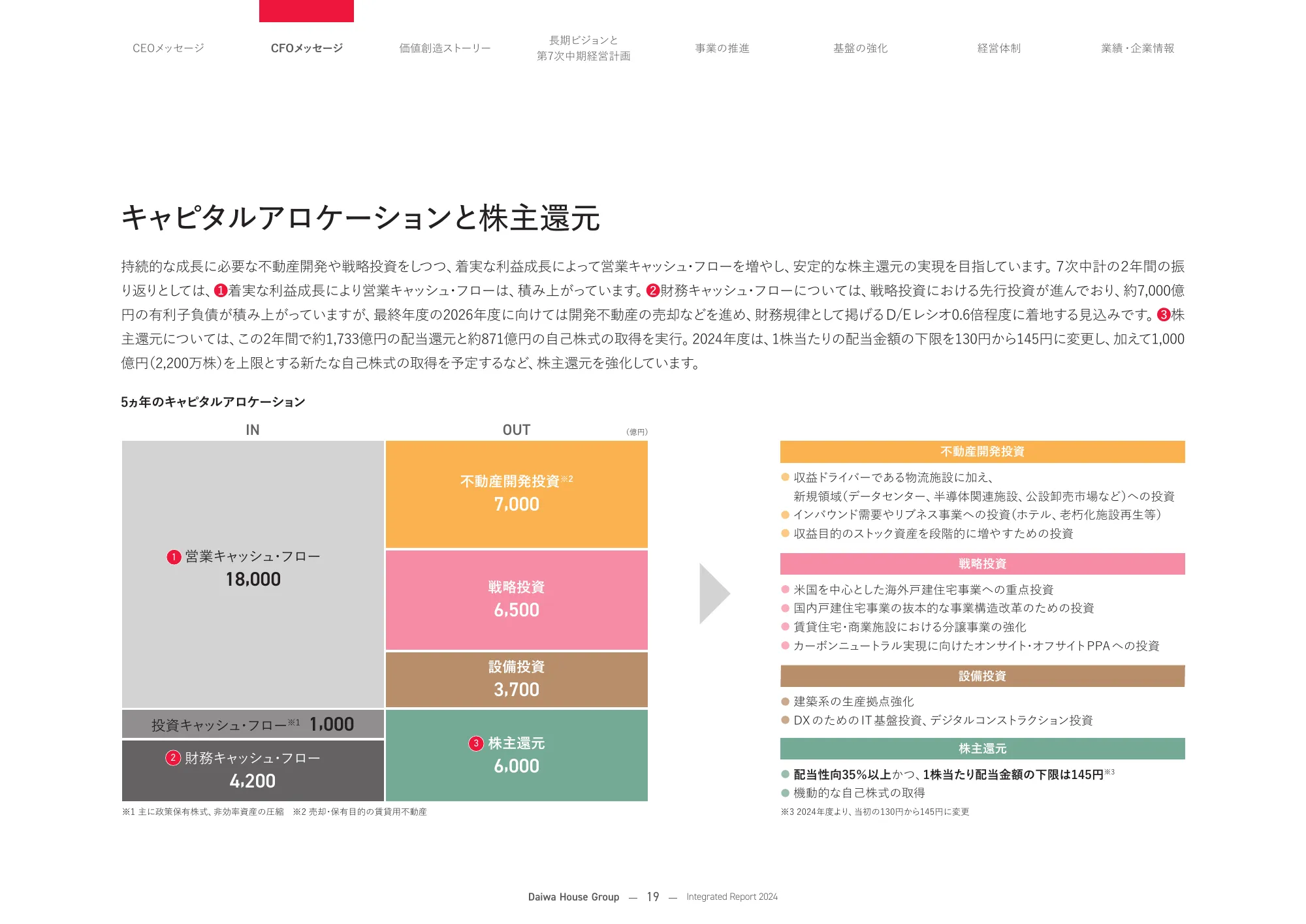This screenshot has width=1306, height=924.
Task: Select green 株主還元 6,000 block
Action: coord(517,756)
